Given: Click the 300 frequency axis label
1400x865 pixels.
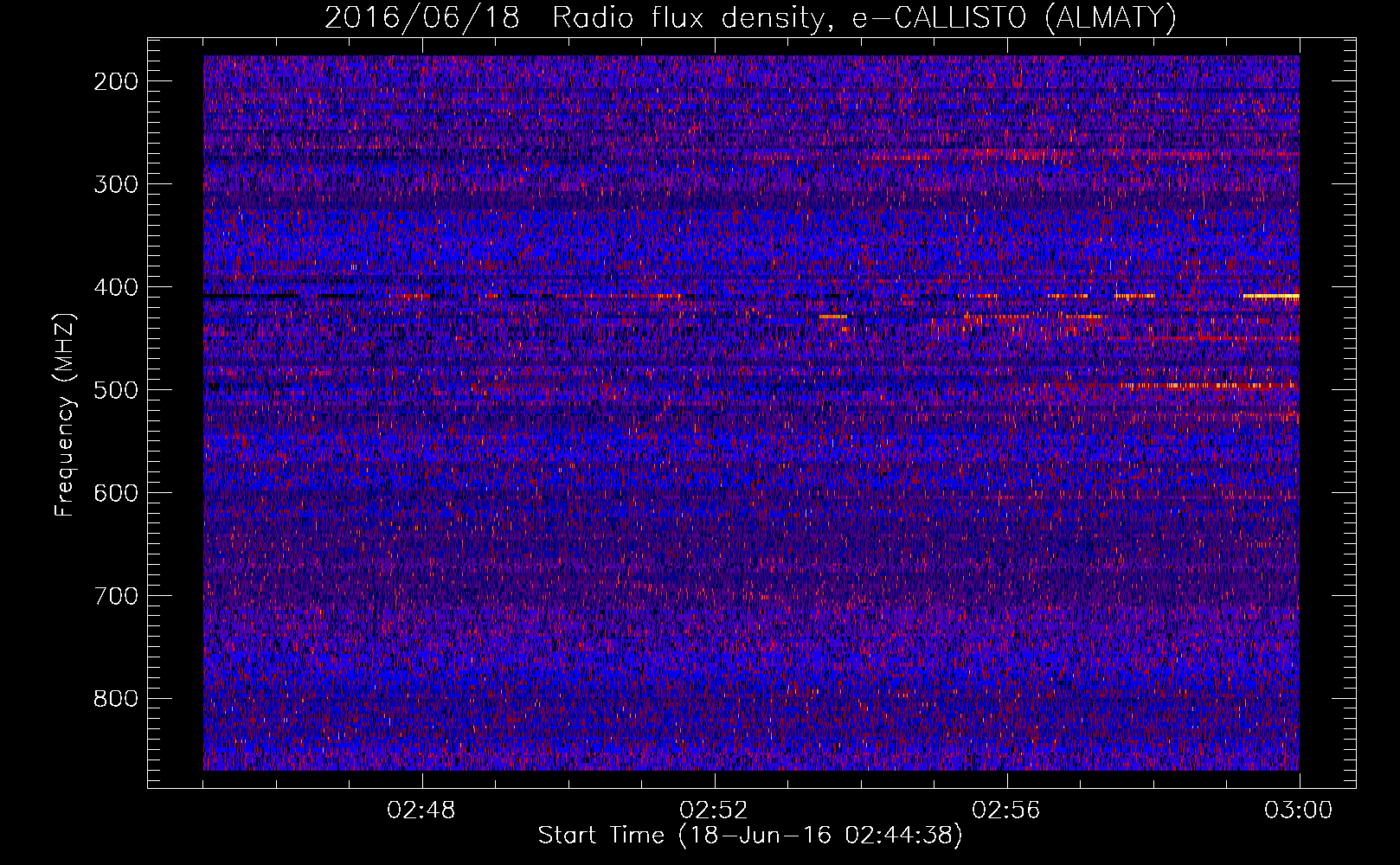Looking at the screenshot, I should pyautogui.click(x=115, y=184).
